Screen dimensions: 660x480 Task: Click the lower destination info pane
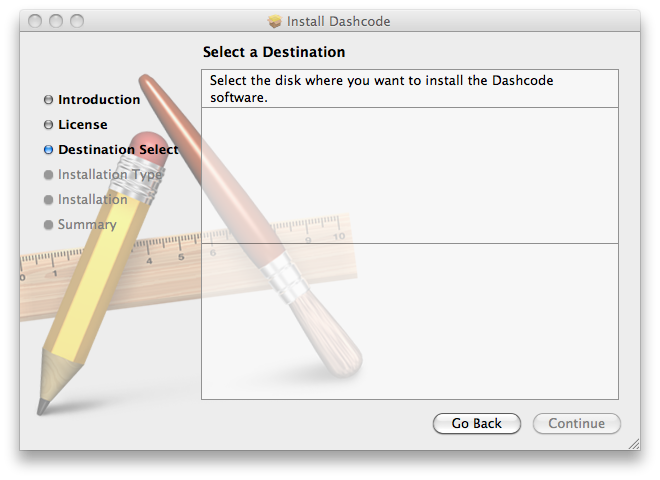click(x=410, y=320)
